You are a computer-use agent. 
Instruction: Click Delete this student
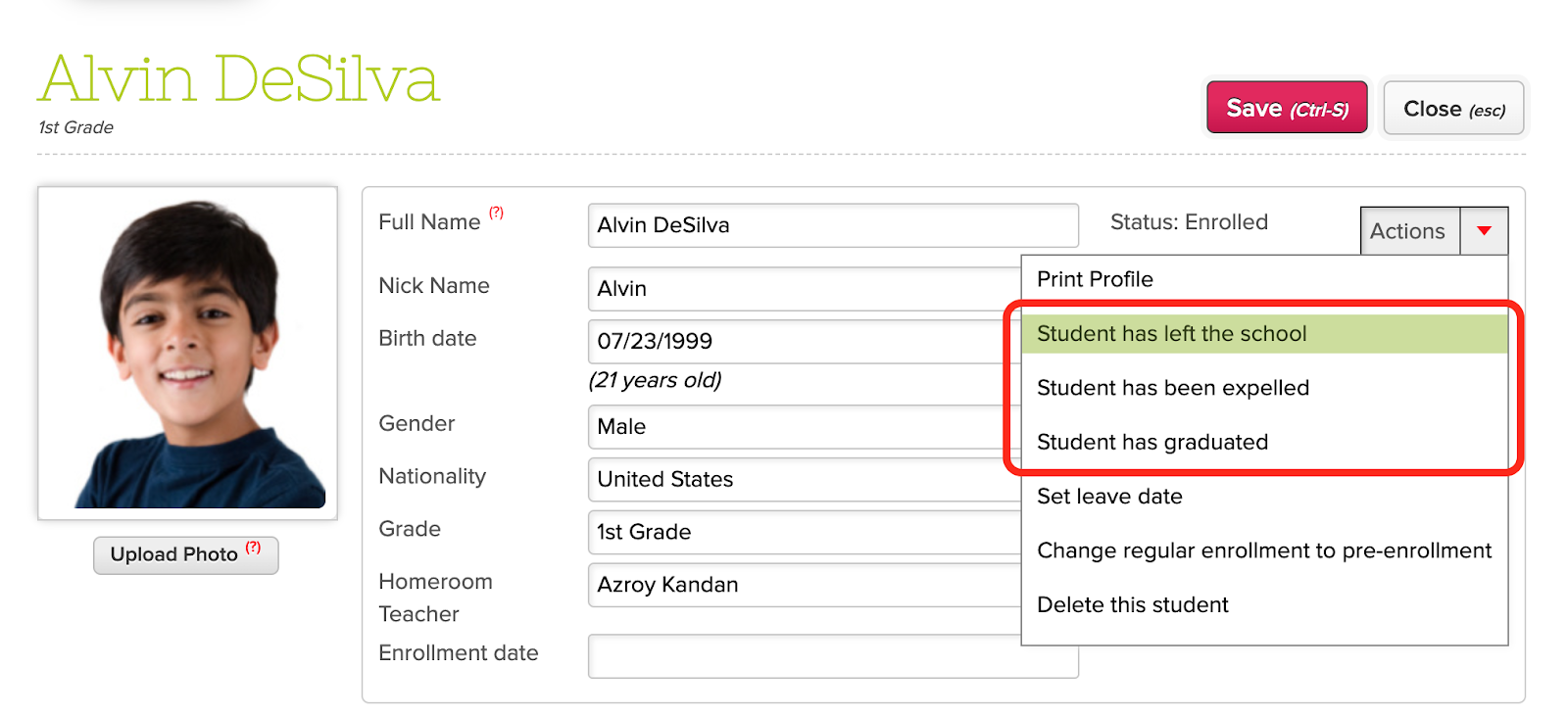tap(1132, 605)
